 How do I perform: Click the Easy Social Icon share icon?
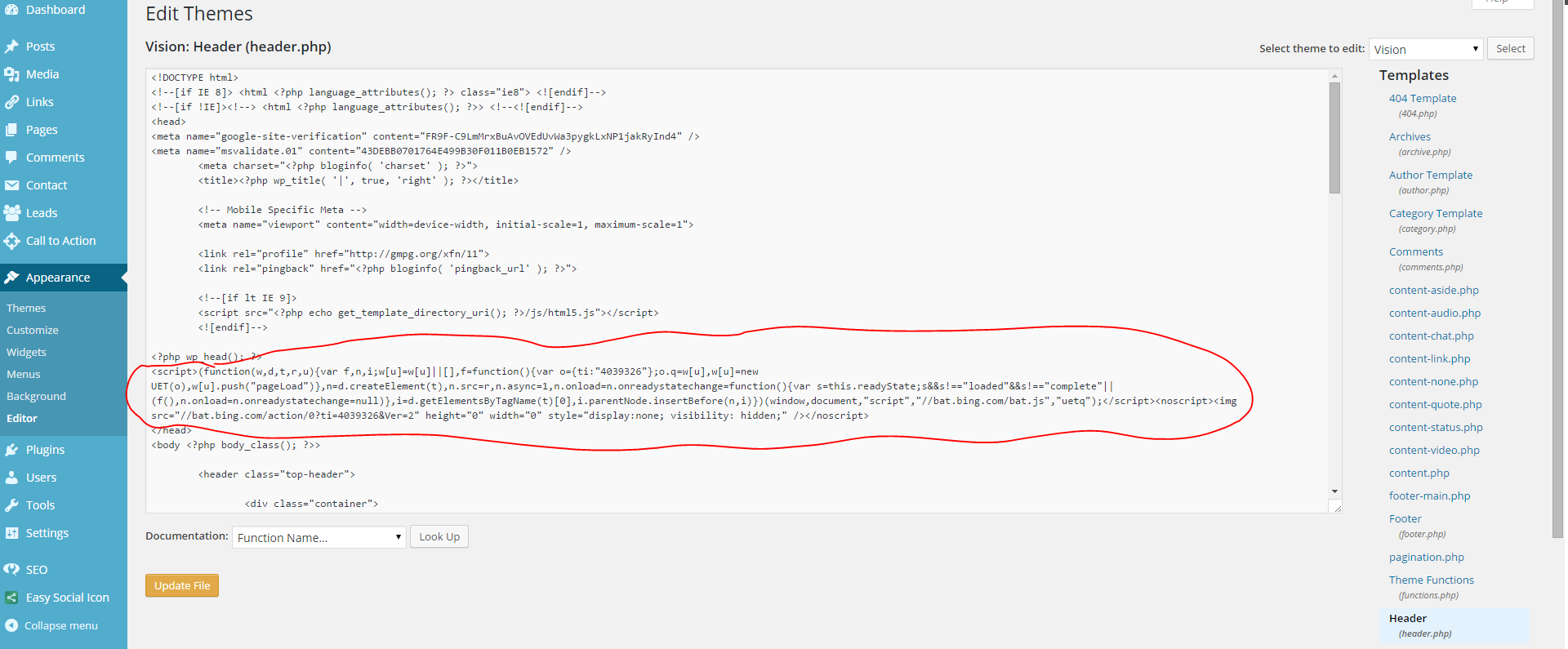[11, 598]
